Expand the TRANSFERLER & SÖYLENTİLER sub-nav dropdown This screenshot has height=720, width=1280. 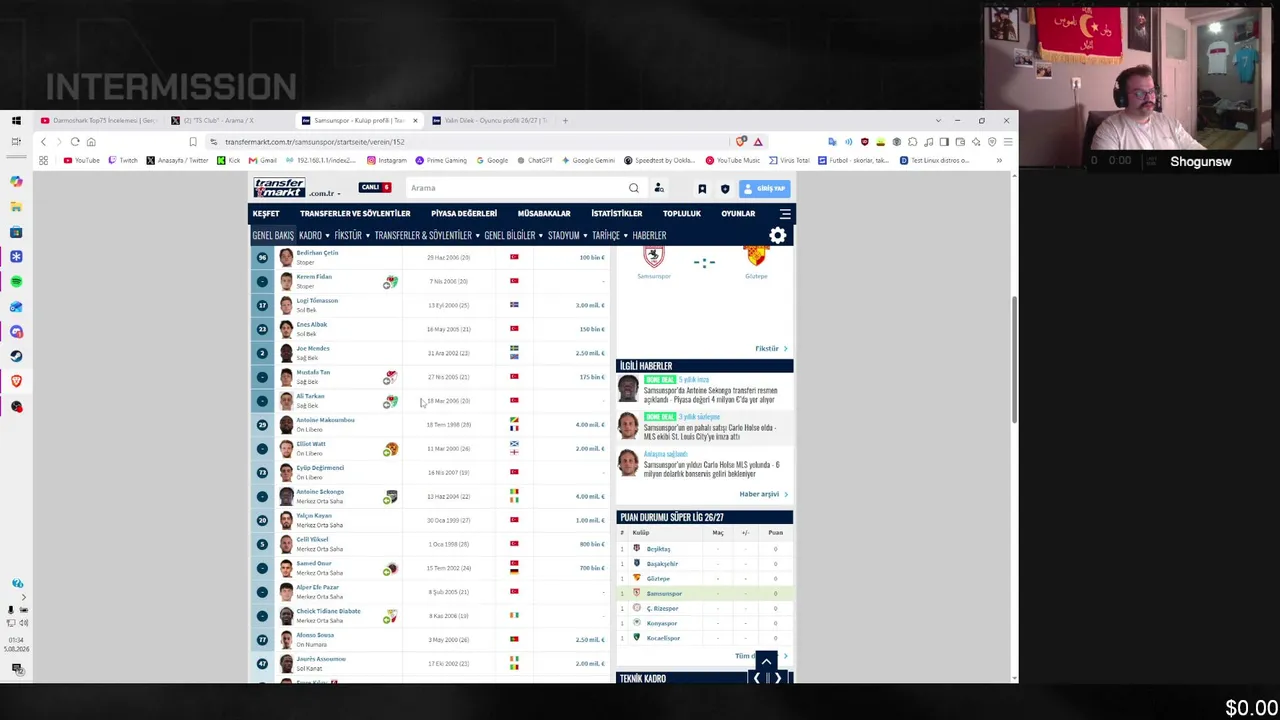tap(427, 236)
